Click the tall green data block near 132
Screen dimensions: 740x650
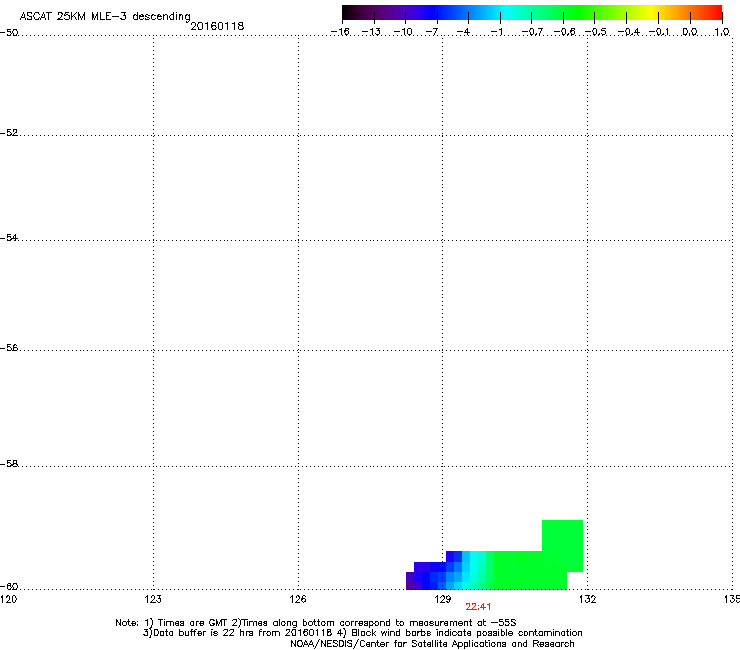pos(562,546)
